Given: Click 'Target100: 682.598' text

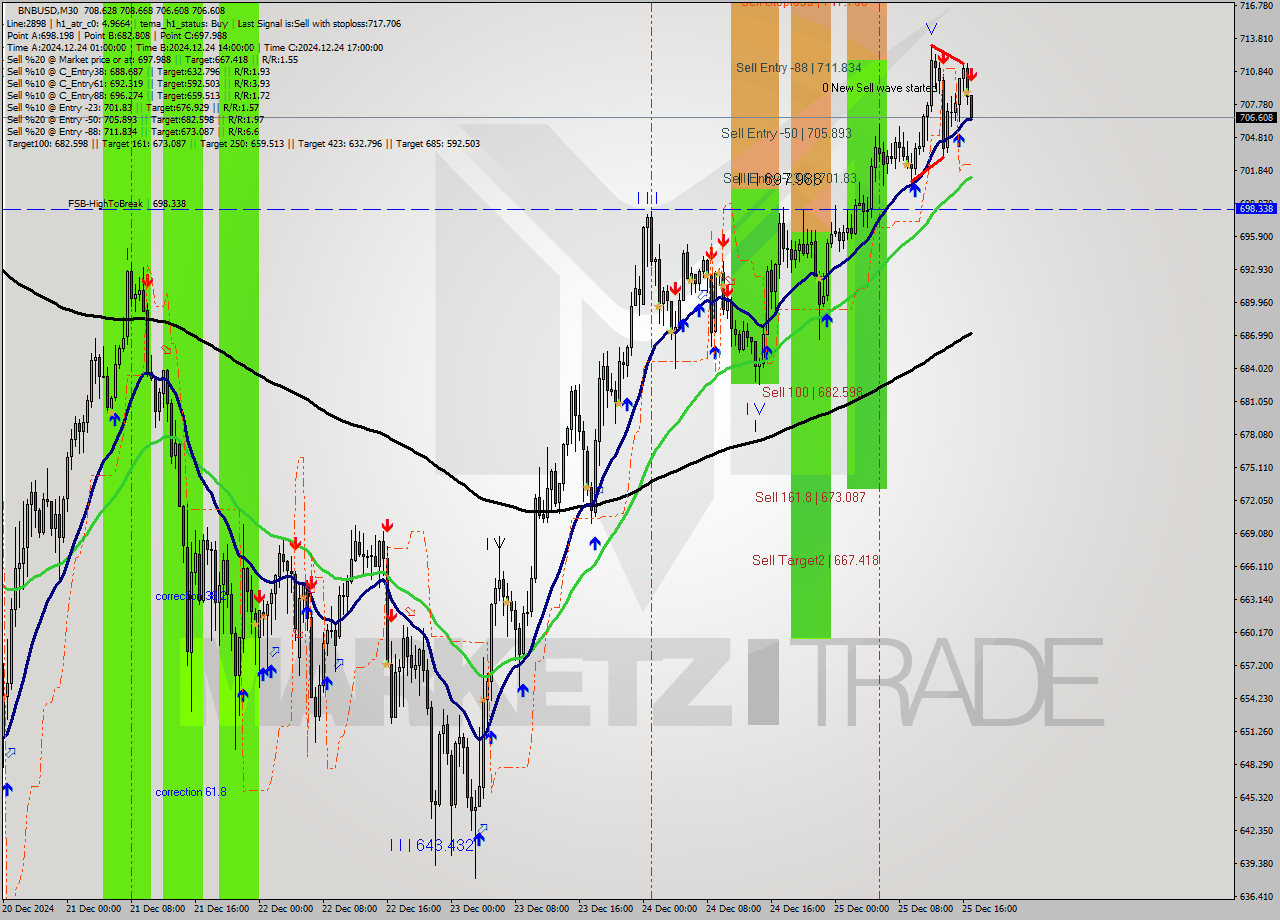Looking at the screenshot, I should pos(47,143).
